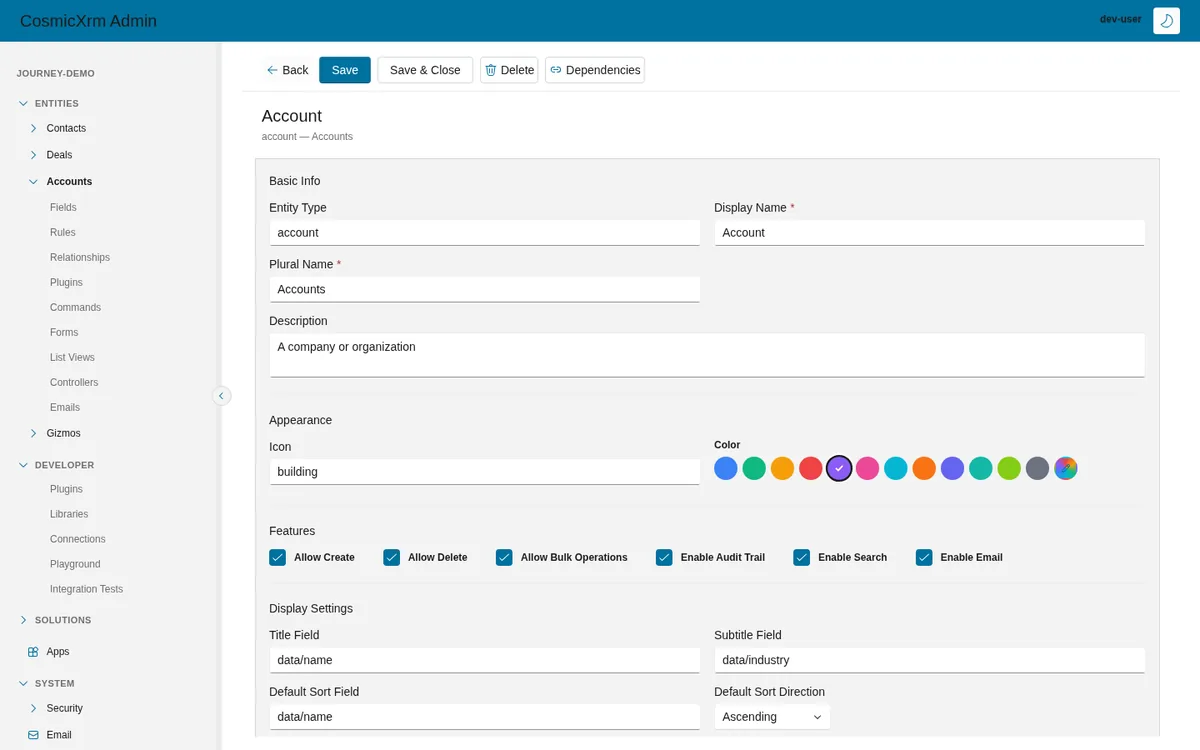1200x750 pixels.
Task: Select the gray color swatch
Action: click(1037, 468)
